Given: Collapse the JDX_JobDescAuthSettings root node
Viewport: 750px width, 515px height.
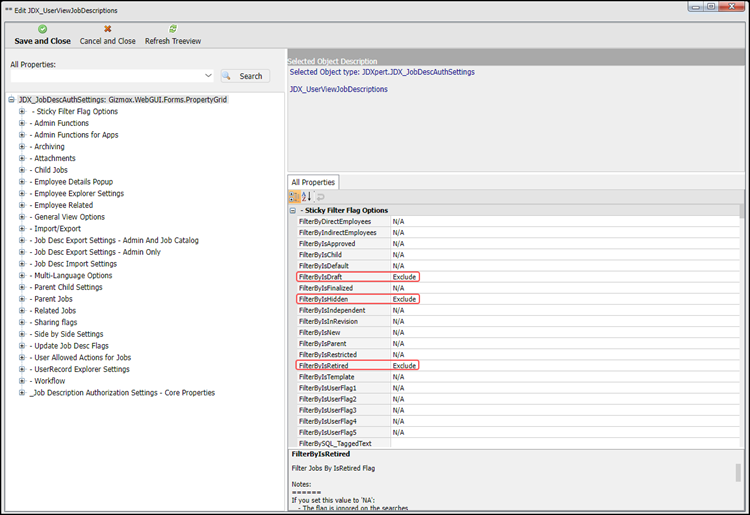Looking at the screenshot, I should pos(11,99).
